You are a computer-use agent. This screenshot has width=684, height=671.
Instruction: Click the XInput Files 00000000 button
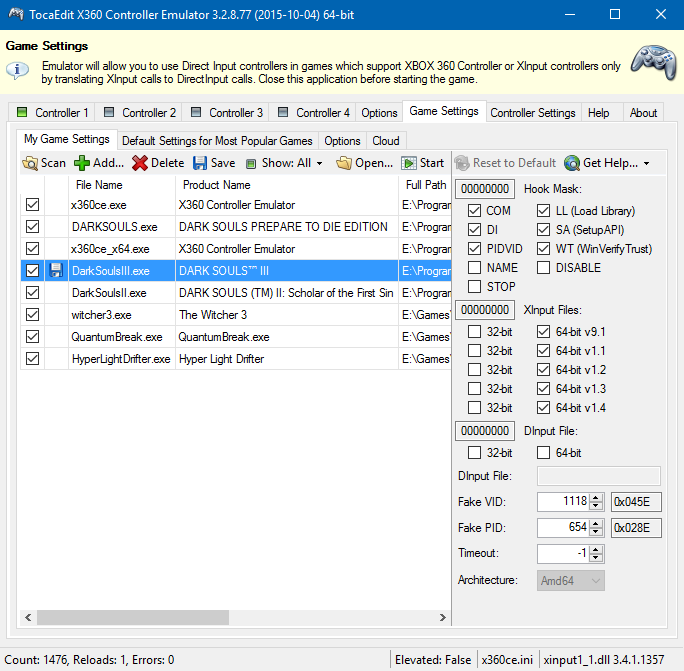point(485,310)
